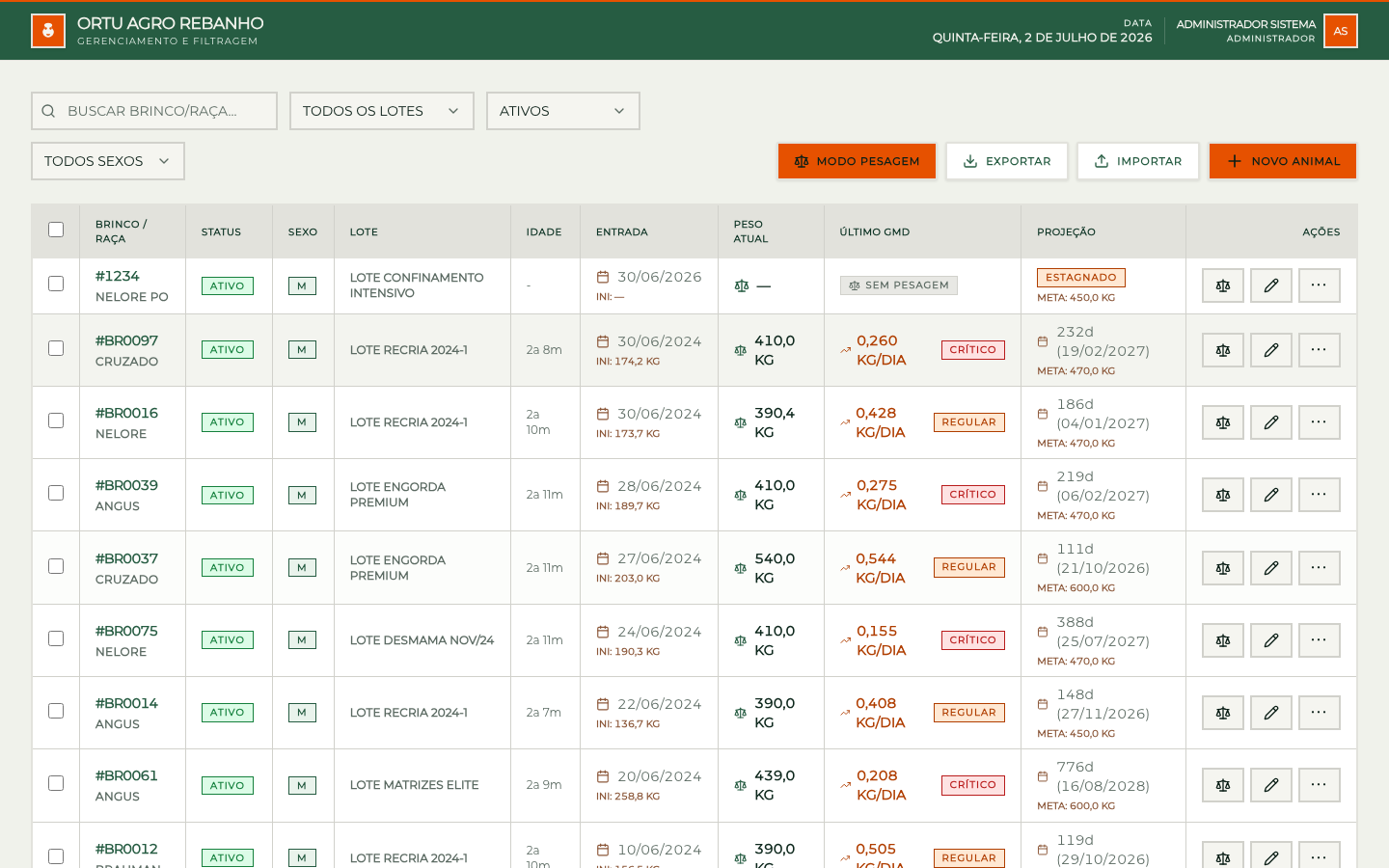Click the Sem Pesagem badge
Screen dimensions: 1389x868
(x=899, y=285)
